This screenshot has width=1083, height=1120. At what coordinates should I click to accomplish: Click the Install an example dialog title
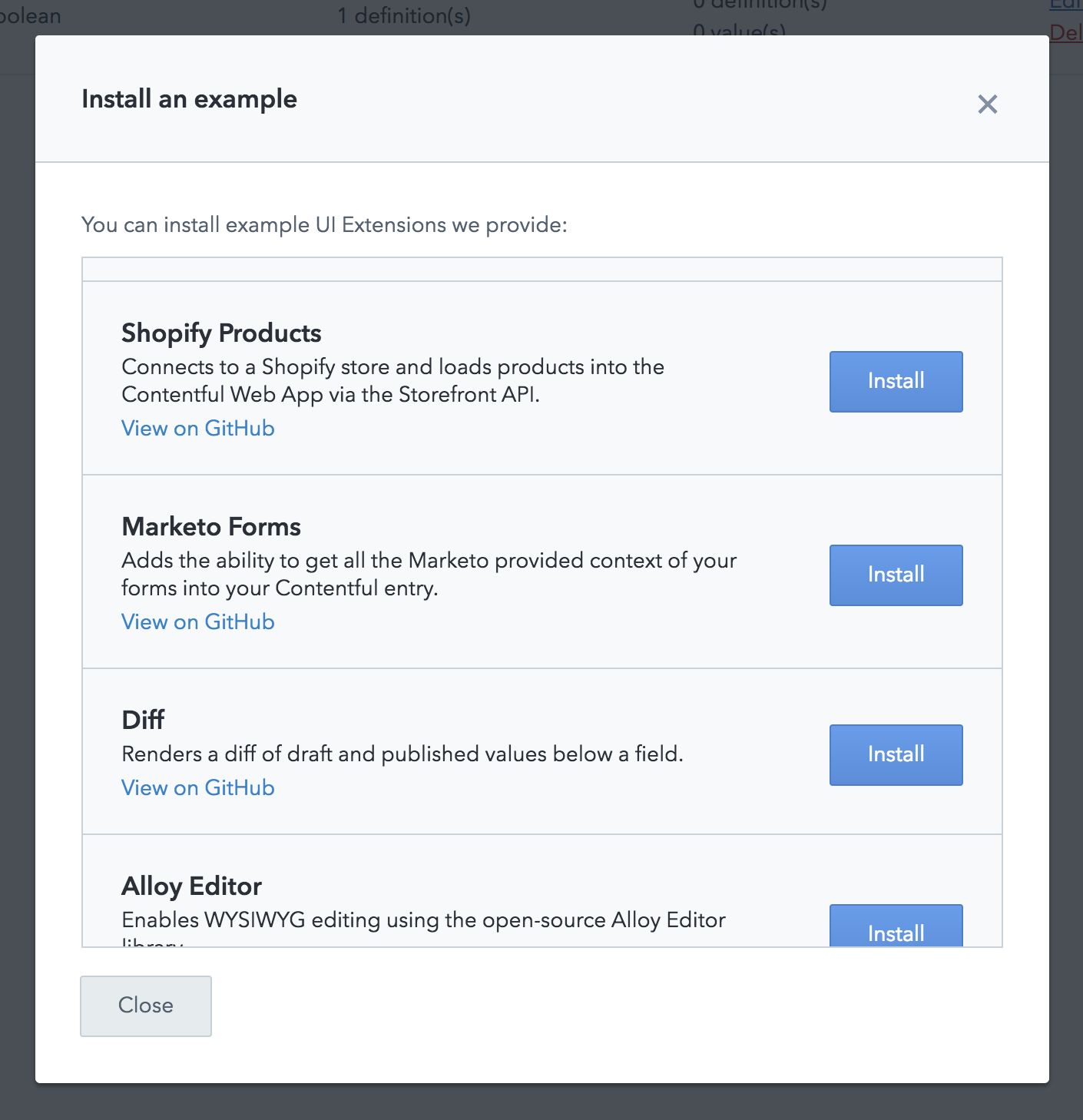pos(189,99)
